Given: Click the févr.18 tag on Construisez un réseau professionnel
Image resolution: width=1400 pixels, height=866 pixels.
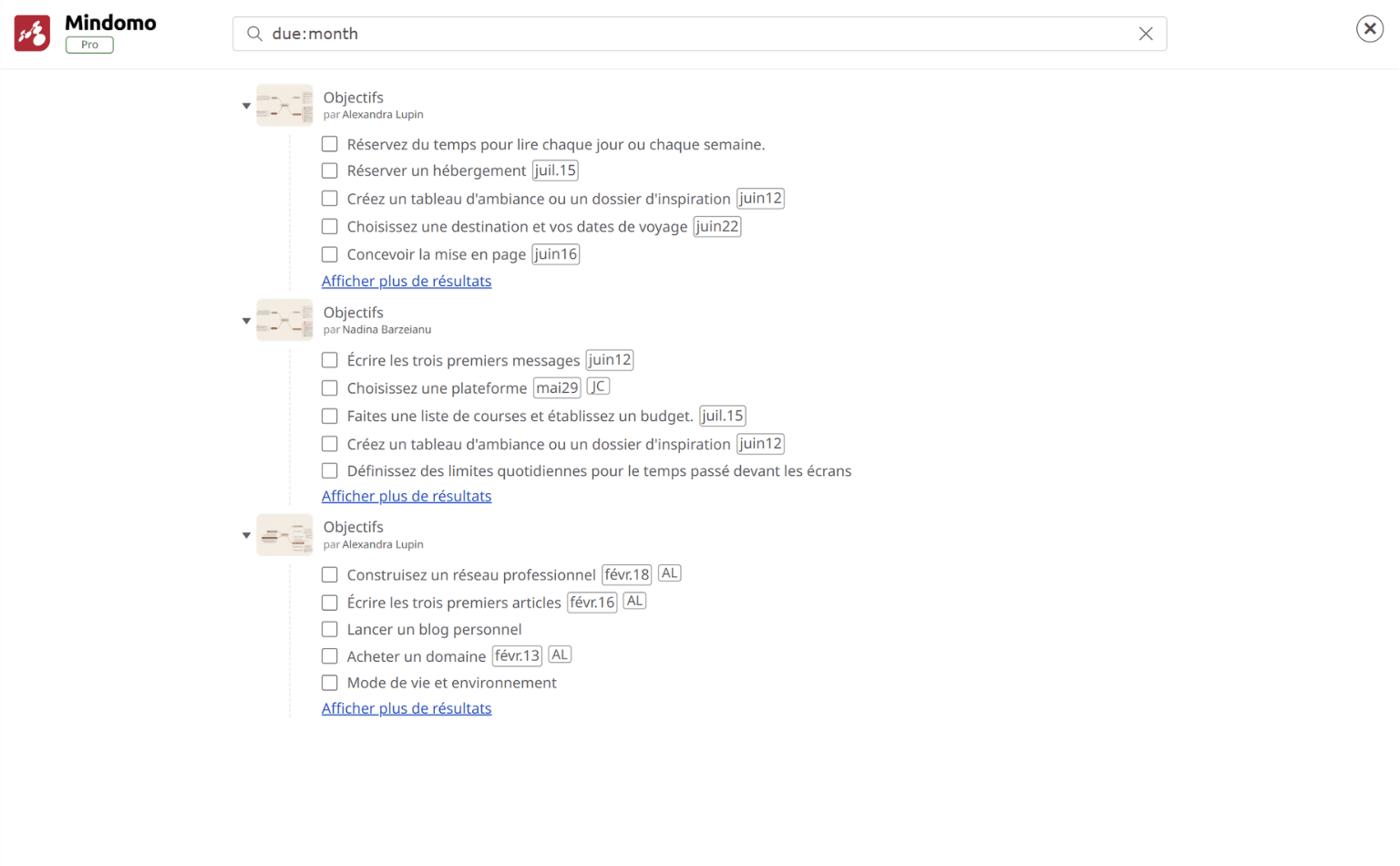Looking at the screenshot, I should click(626, 573).
